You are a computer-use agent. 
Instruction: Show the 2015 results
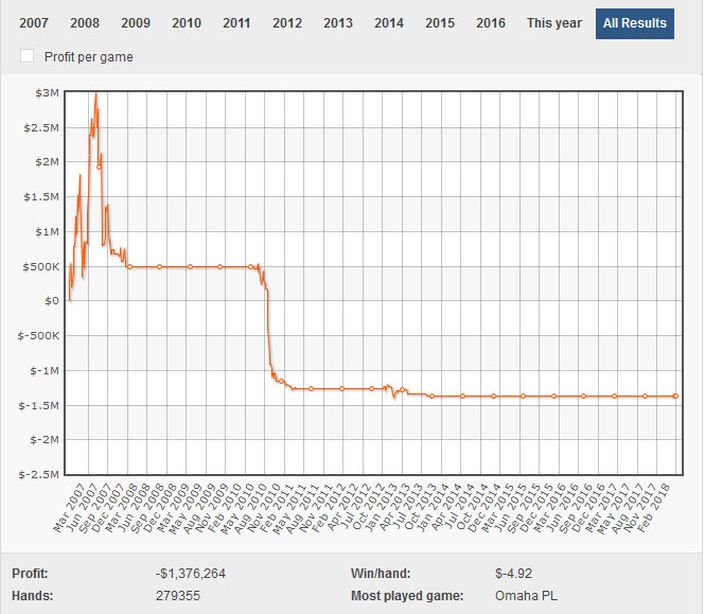click(439, 23)
